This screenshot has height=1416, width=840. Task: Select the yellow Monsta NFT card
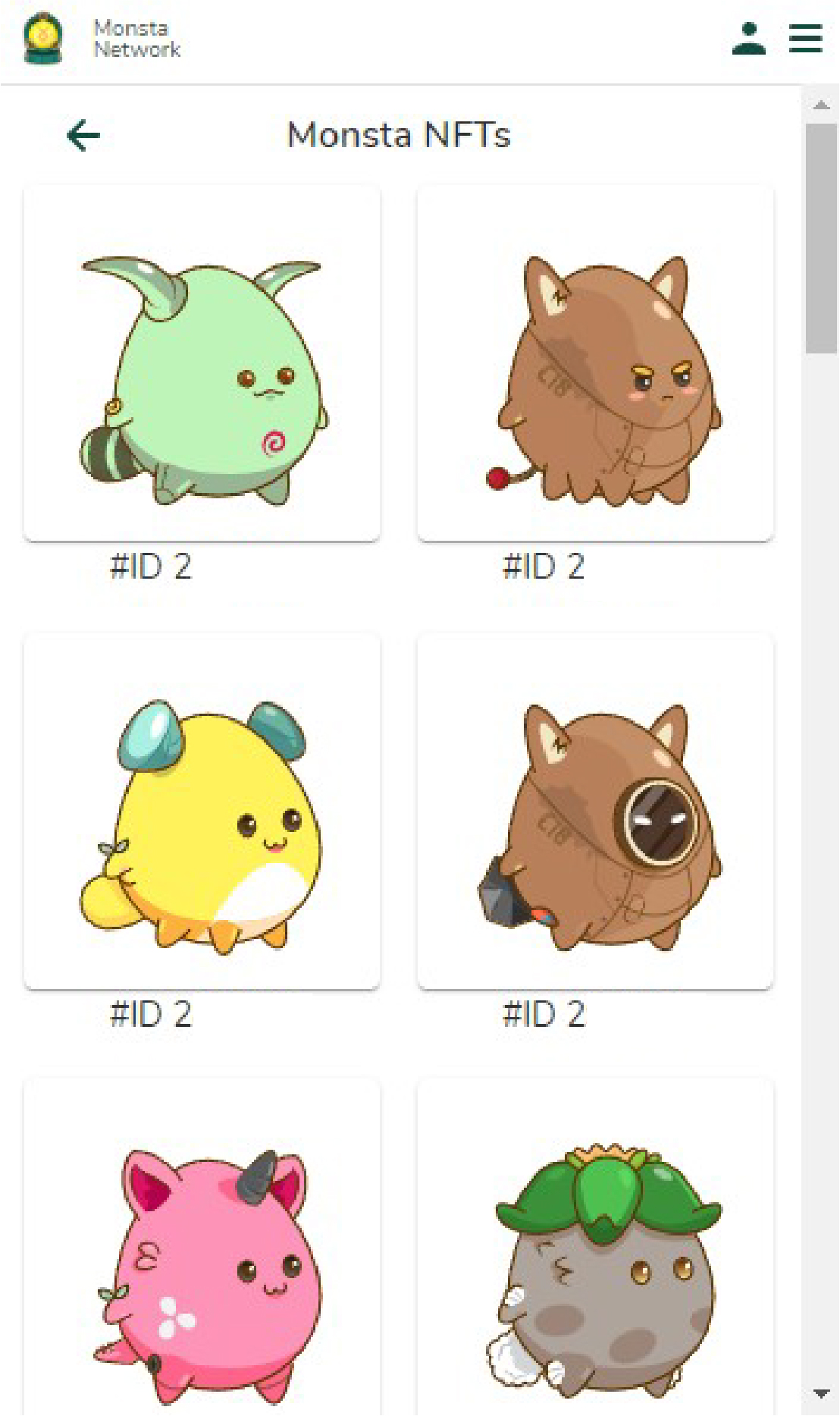coord(202,811)
